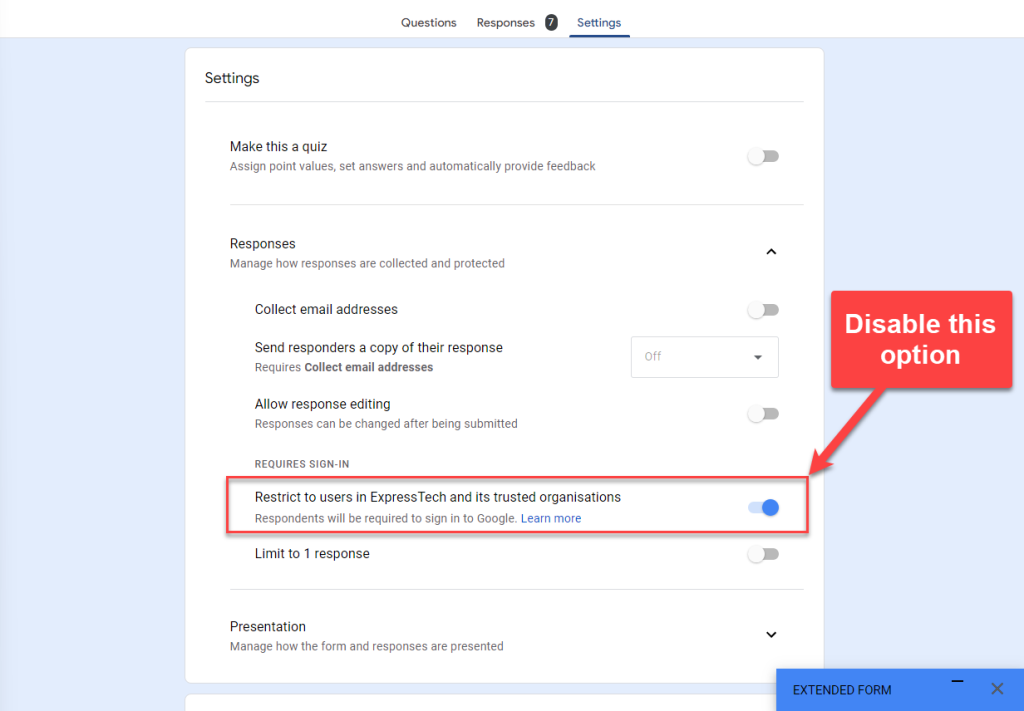Close the EXTENDED FORM popup
This screenshot has width=1024, height=711.
996,689
